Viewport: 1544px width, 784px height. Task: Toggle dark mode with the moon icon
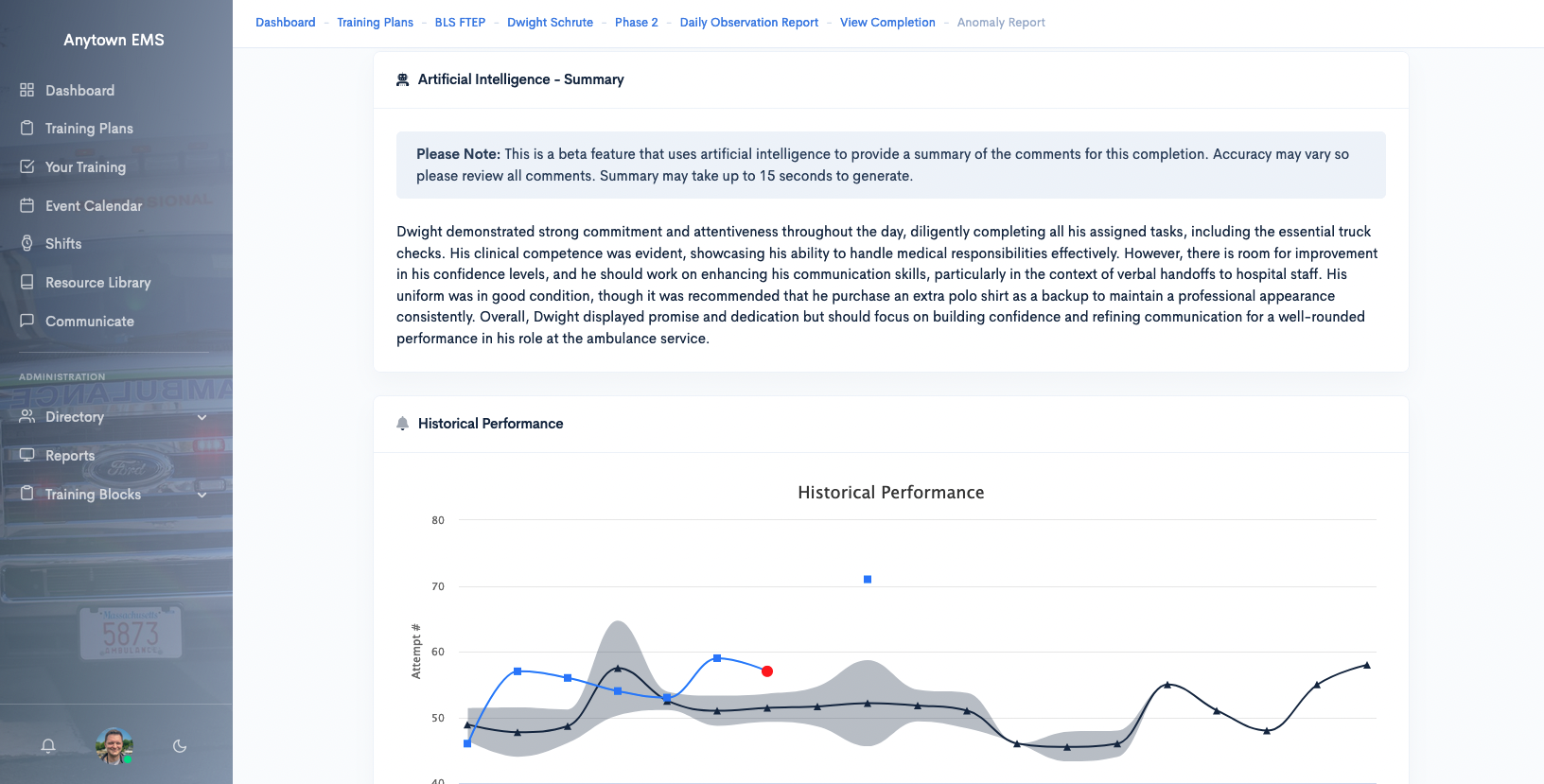pos(180,746)
